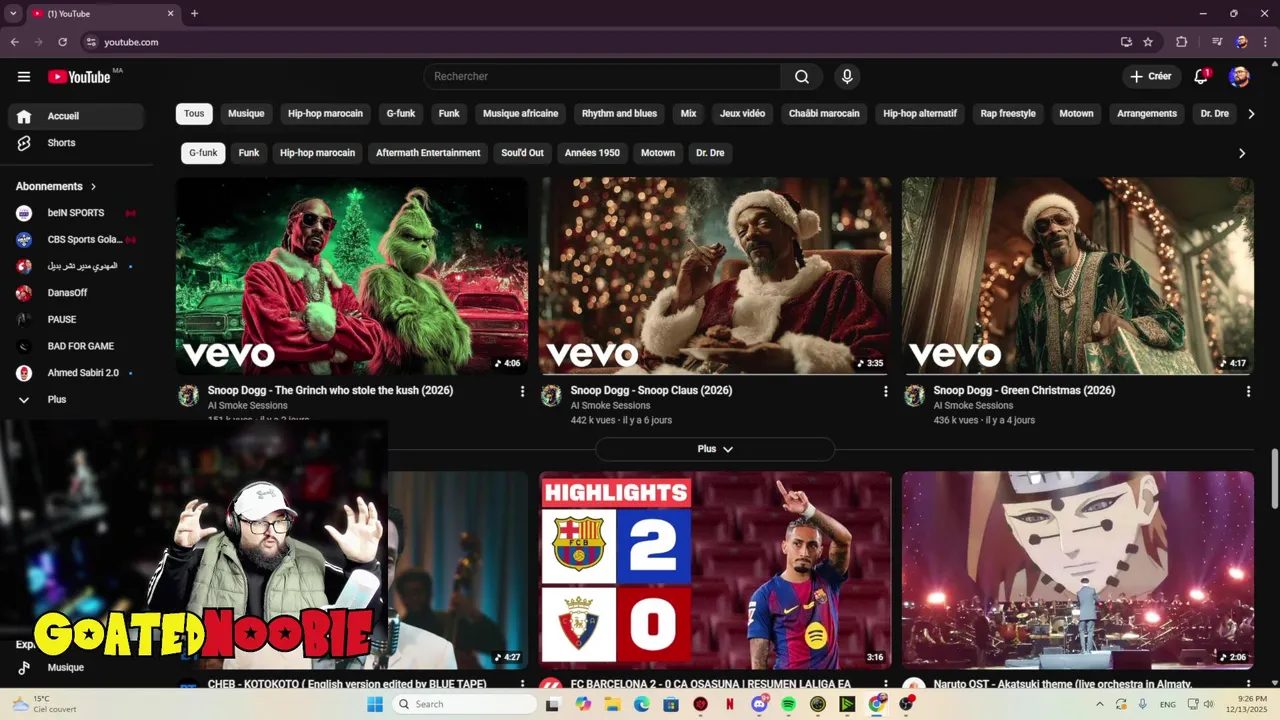Open File Explorer from the taskbar

(x=612, y=704)
